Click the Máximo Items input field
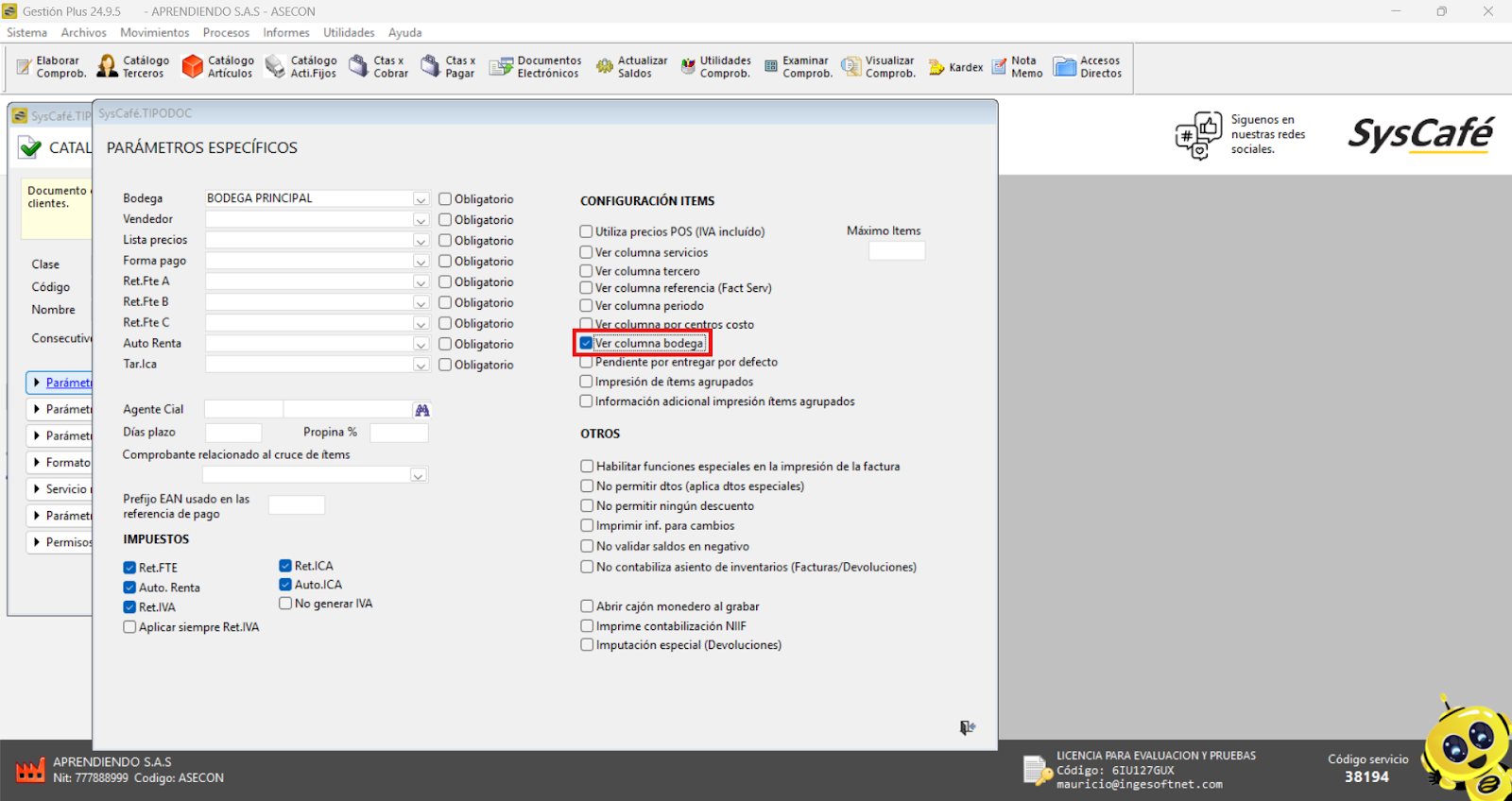This screenshot has height=801, width=1512. (x=896, y=251)
